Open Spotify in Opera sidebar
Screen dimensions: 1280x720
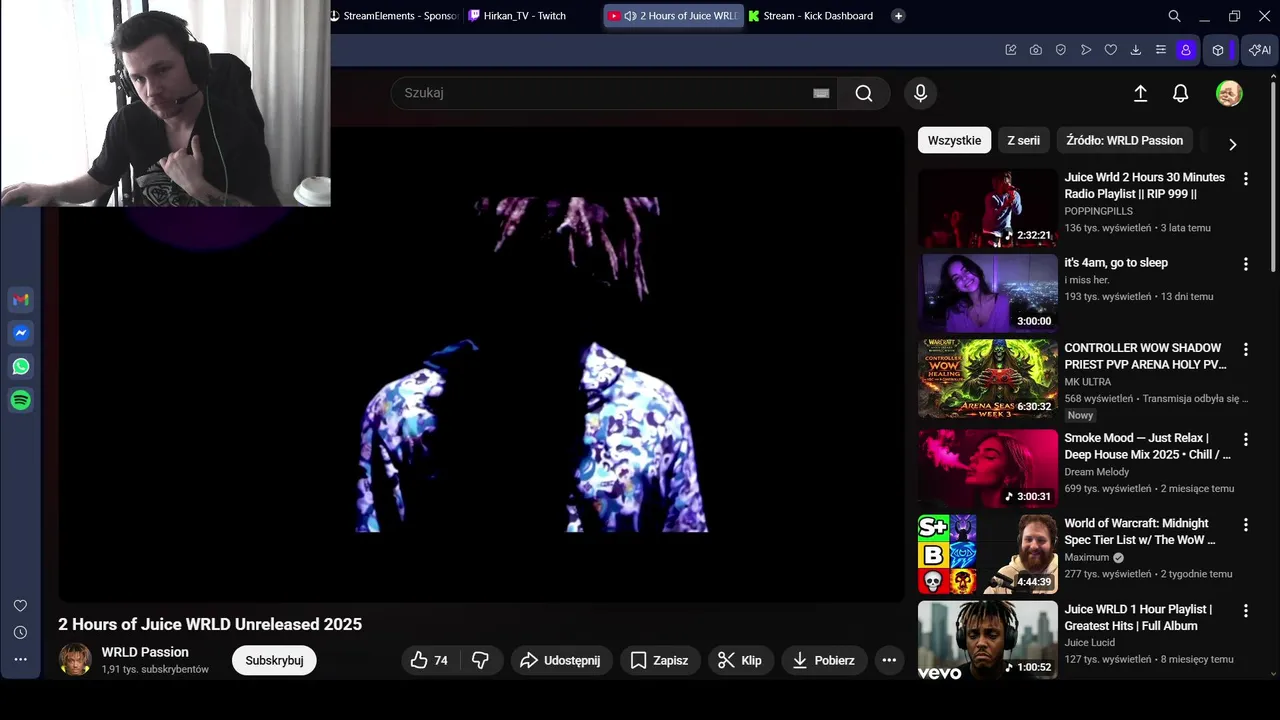tap(21, 400)
